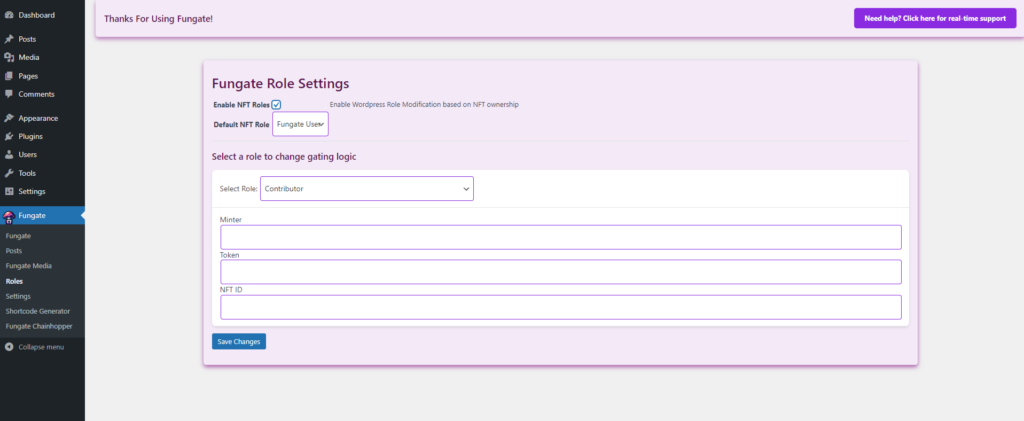Click the Comments bubble icon
The height and width of the screenshot is (421, 1024).
9,94
